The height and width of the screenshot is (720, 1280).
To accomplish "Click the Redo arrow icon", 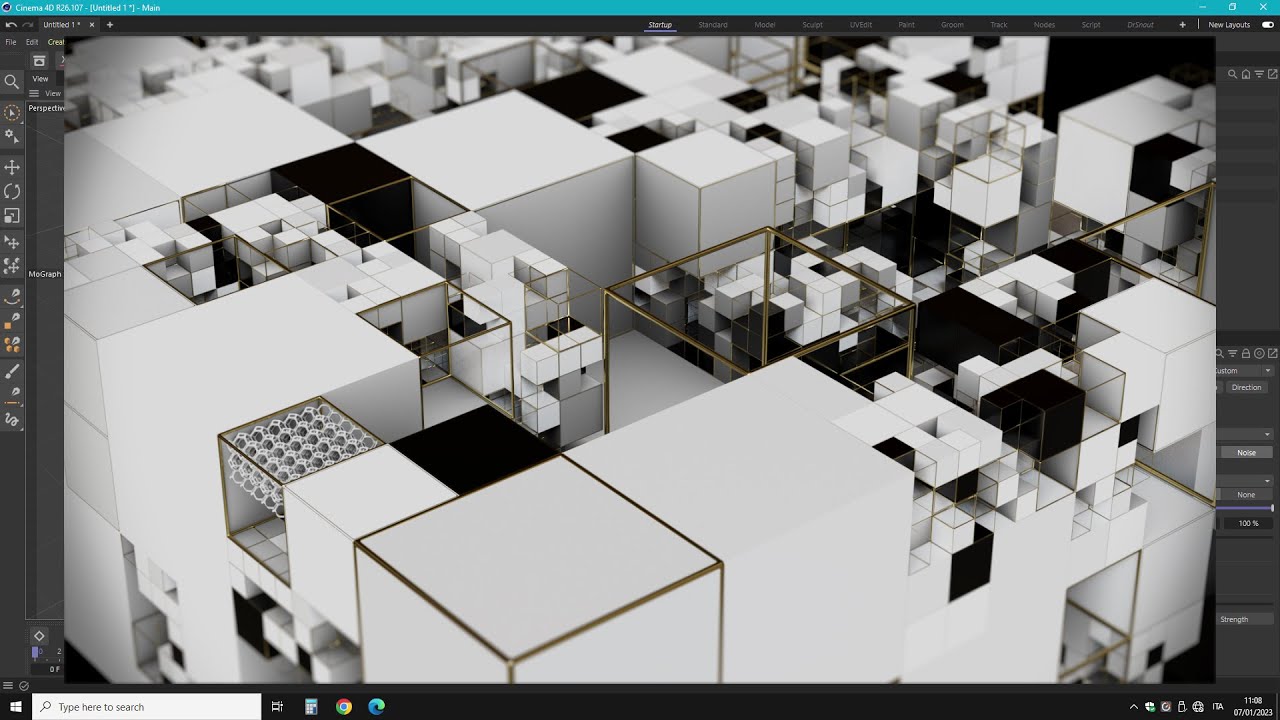I will pyautogui.click(x=27, y=24).
